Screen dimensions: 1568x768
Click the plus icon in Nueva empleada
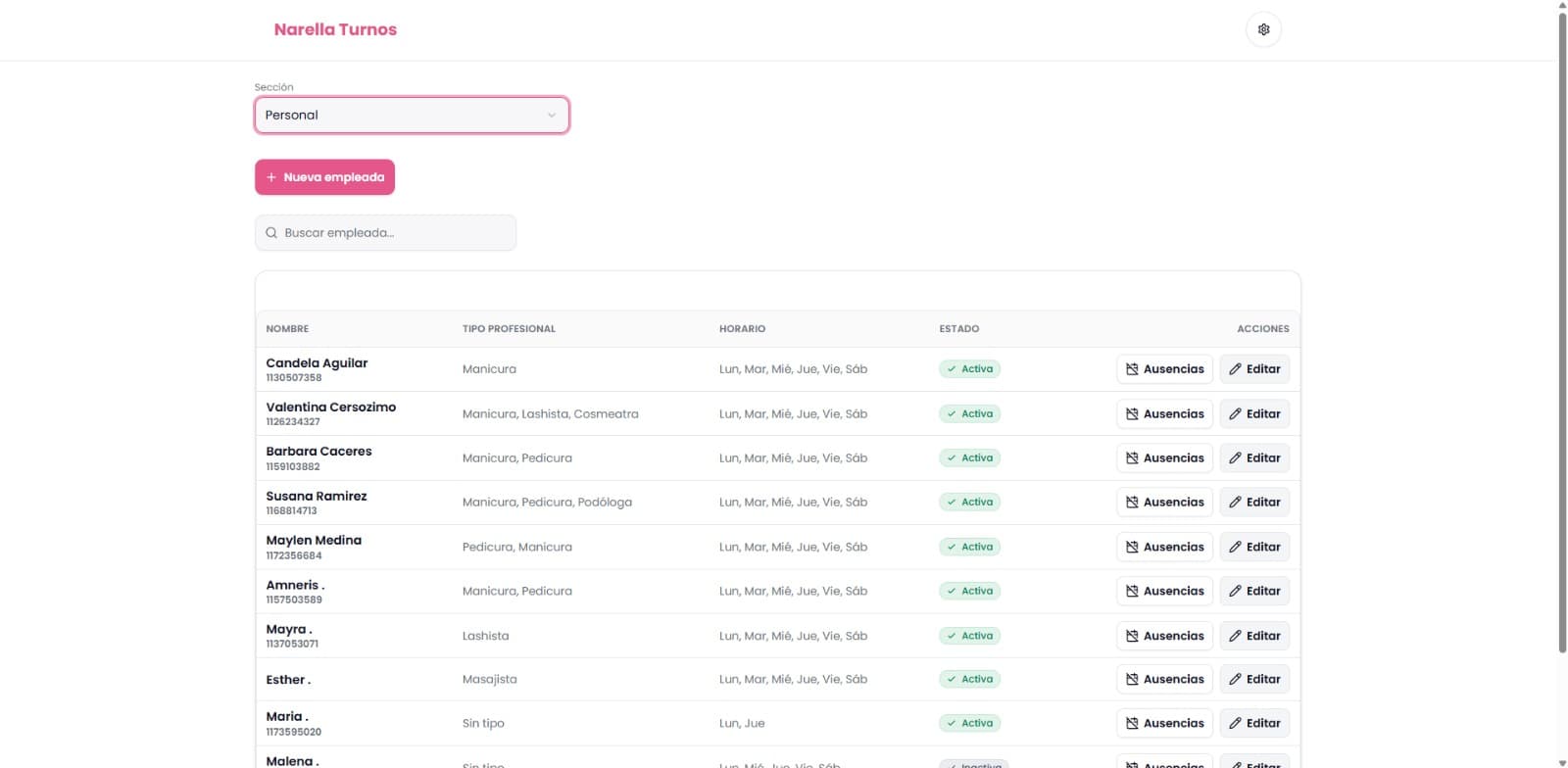click(271, 177)
